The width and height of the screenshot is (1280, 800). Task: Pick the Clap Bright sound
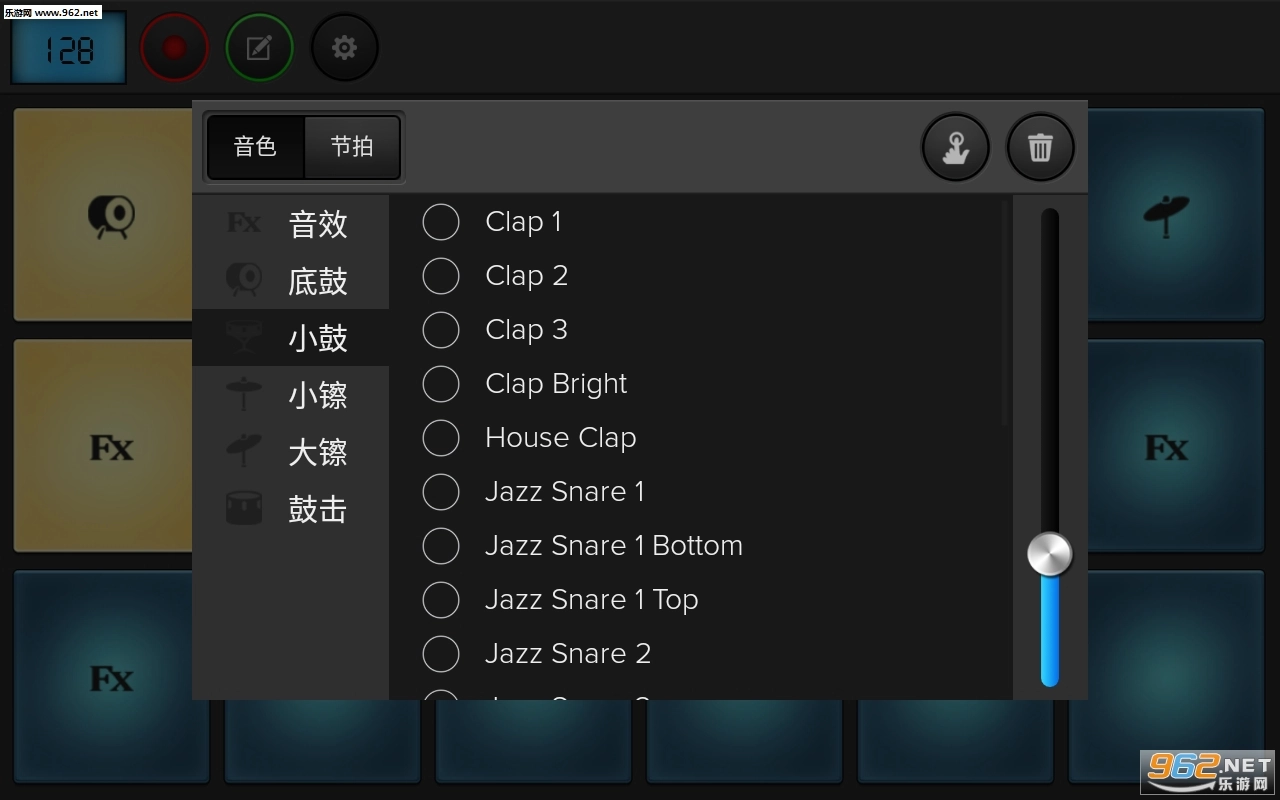tap(441, 384)
